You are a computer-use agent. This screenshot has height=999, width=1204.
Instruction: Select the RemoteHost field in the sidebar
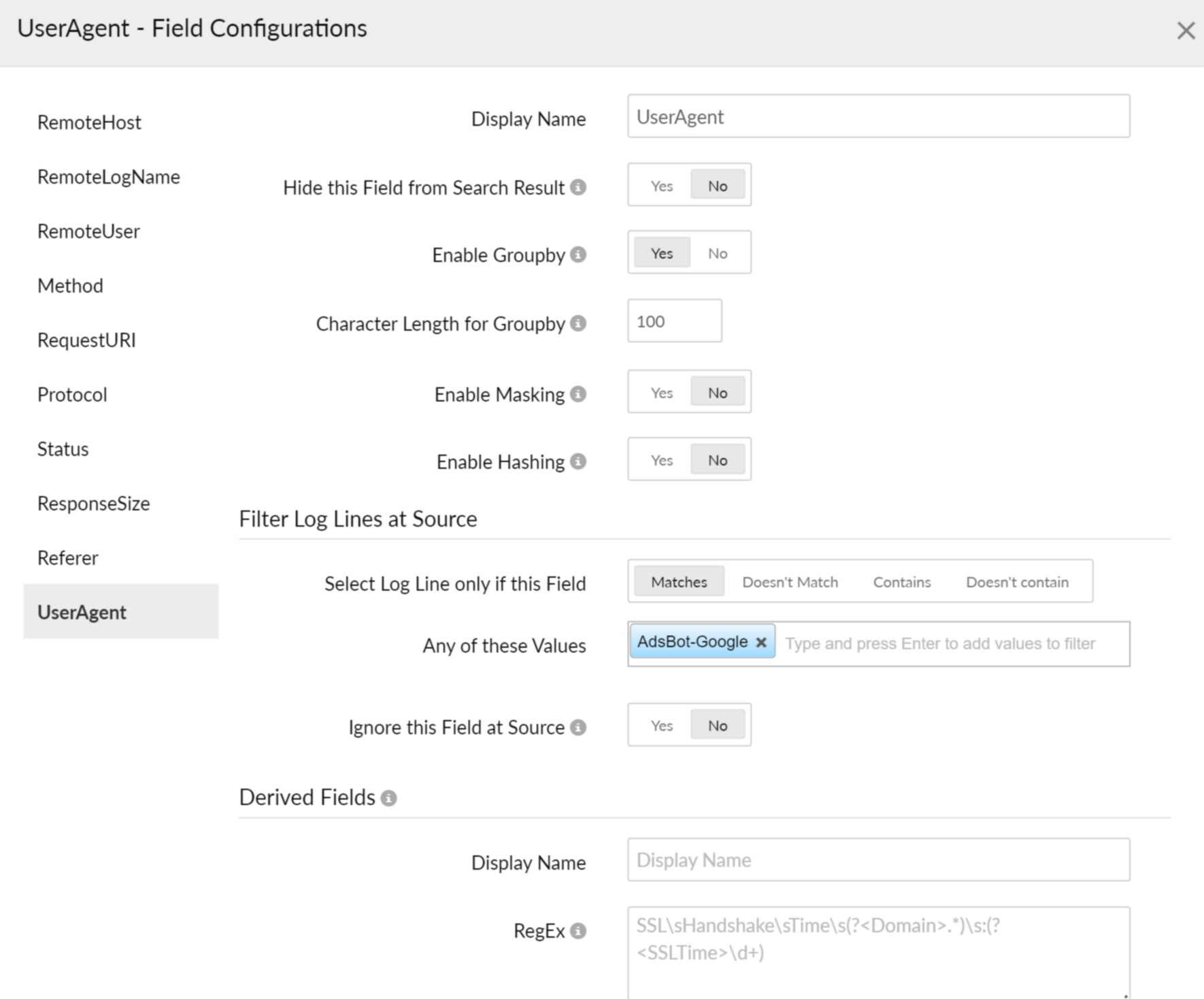point(89,122)
